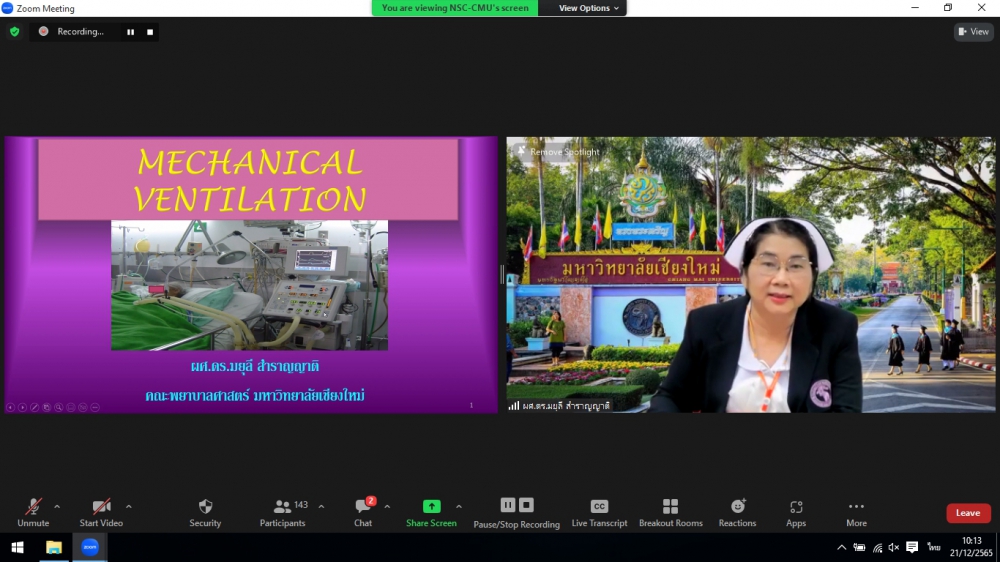Screen dimensions: 1000x562
Task: Expand video options arrow beside Start Video
Action: click(x=129, y=506)
